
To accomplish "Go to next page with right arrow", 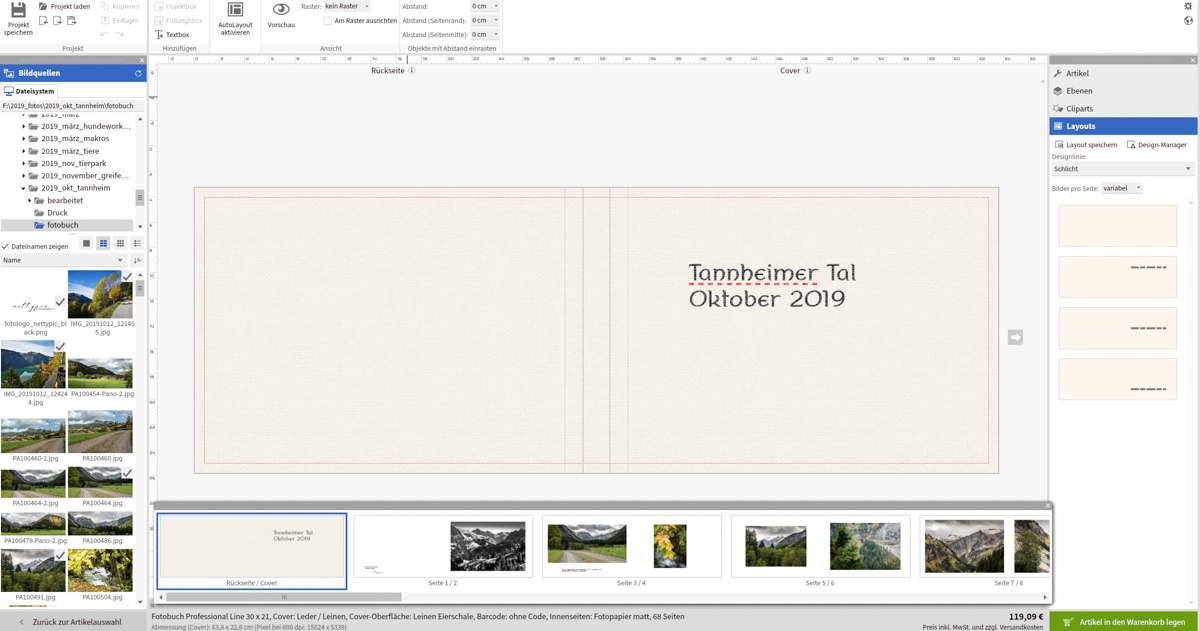I will coord(1015,338).
